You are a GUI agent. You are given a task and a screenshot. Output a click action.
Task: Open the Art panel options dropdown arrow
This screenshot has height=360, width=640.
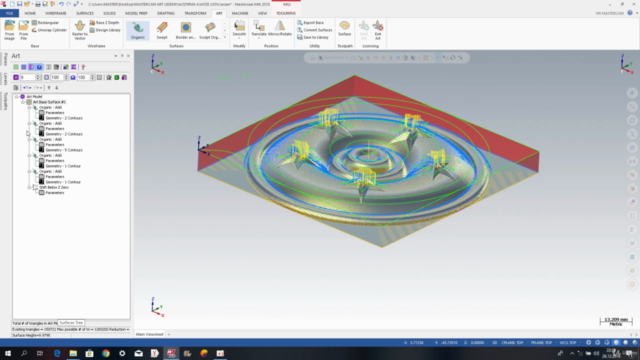point(116,56)
